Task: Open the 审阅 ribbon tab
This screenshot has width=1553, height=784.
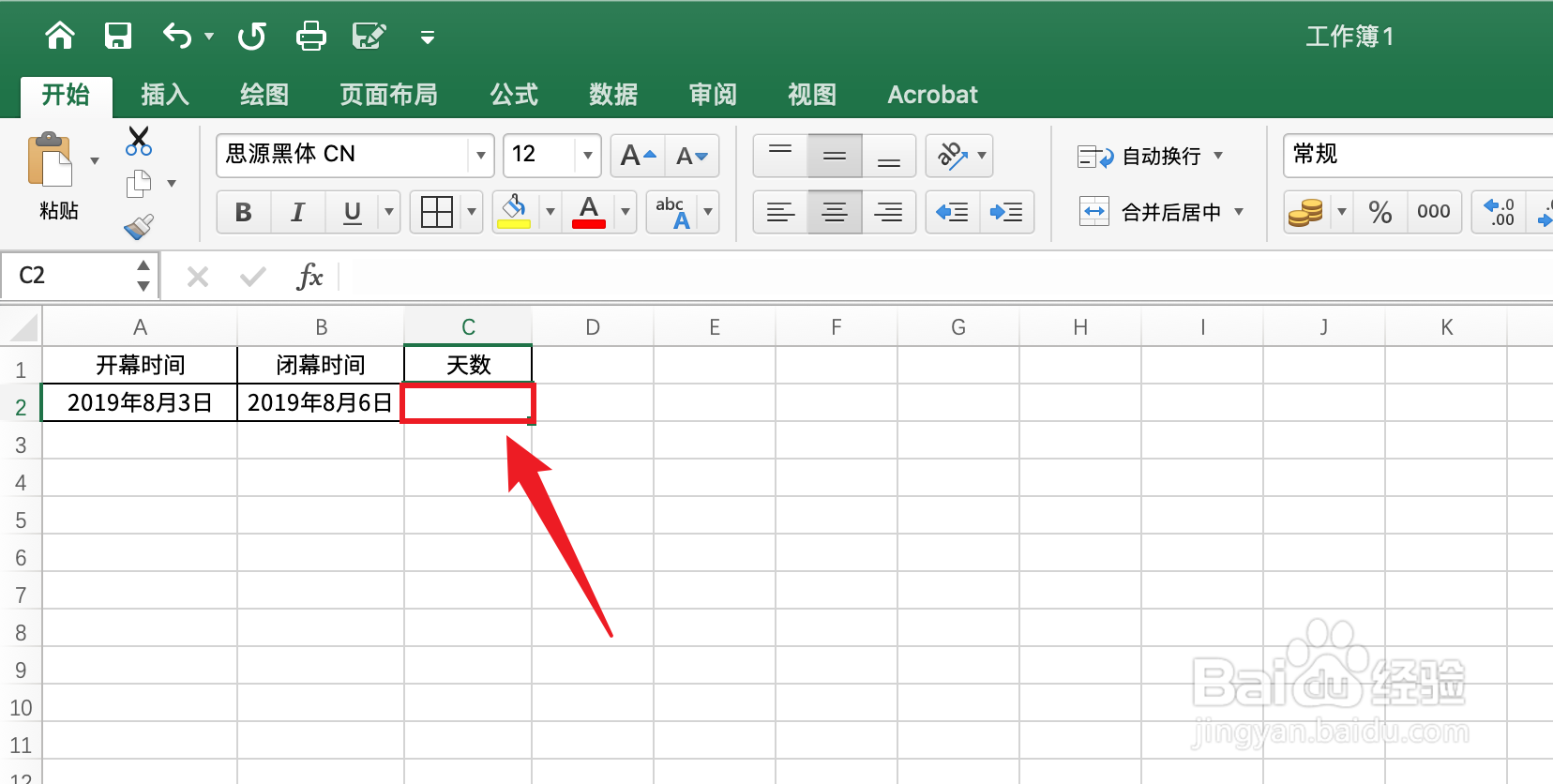Action: tap(713, 95)
